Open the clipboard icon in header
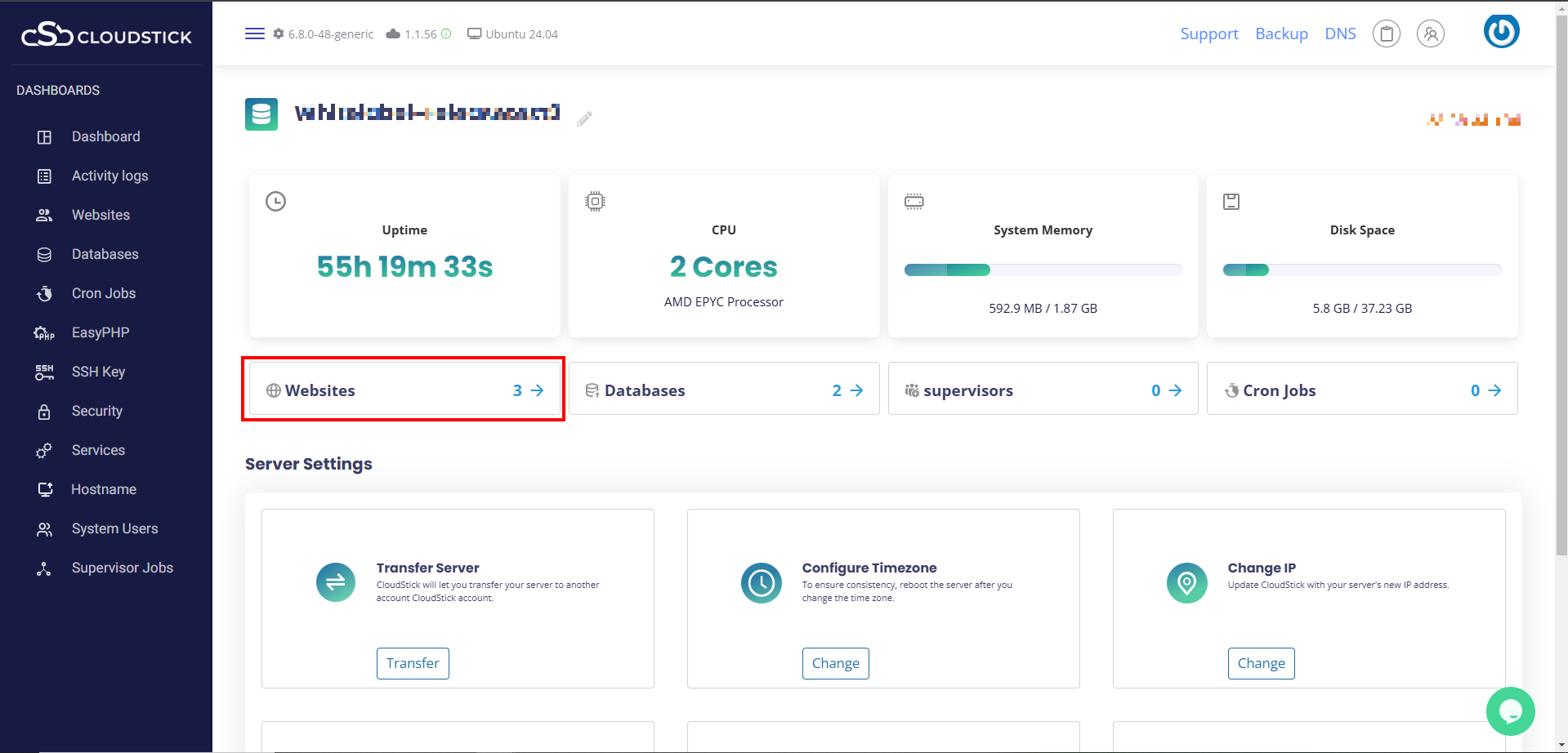This screenshot has width=1568, height=753. click(1386, 33)
